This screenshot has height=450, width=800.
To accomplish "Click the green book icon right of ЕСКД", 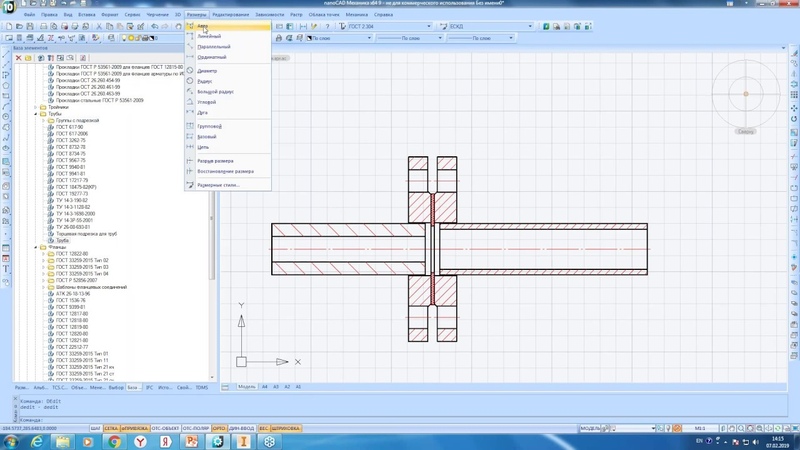I will pos(546,26).
